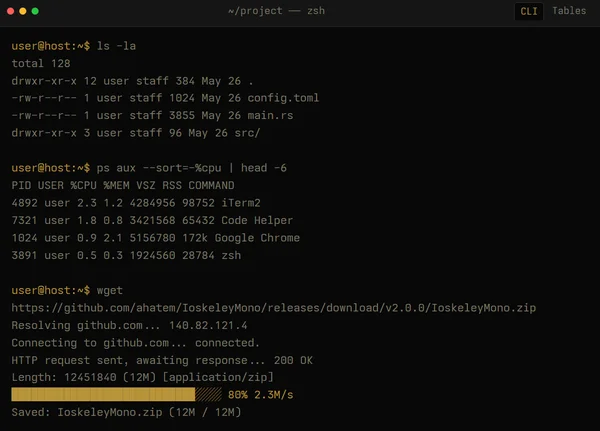Click the wget command text
The width and height of the screenshot is (600, 431).
click(x=109, y=291)
